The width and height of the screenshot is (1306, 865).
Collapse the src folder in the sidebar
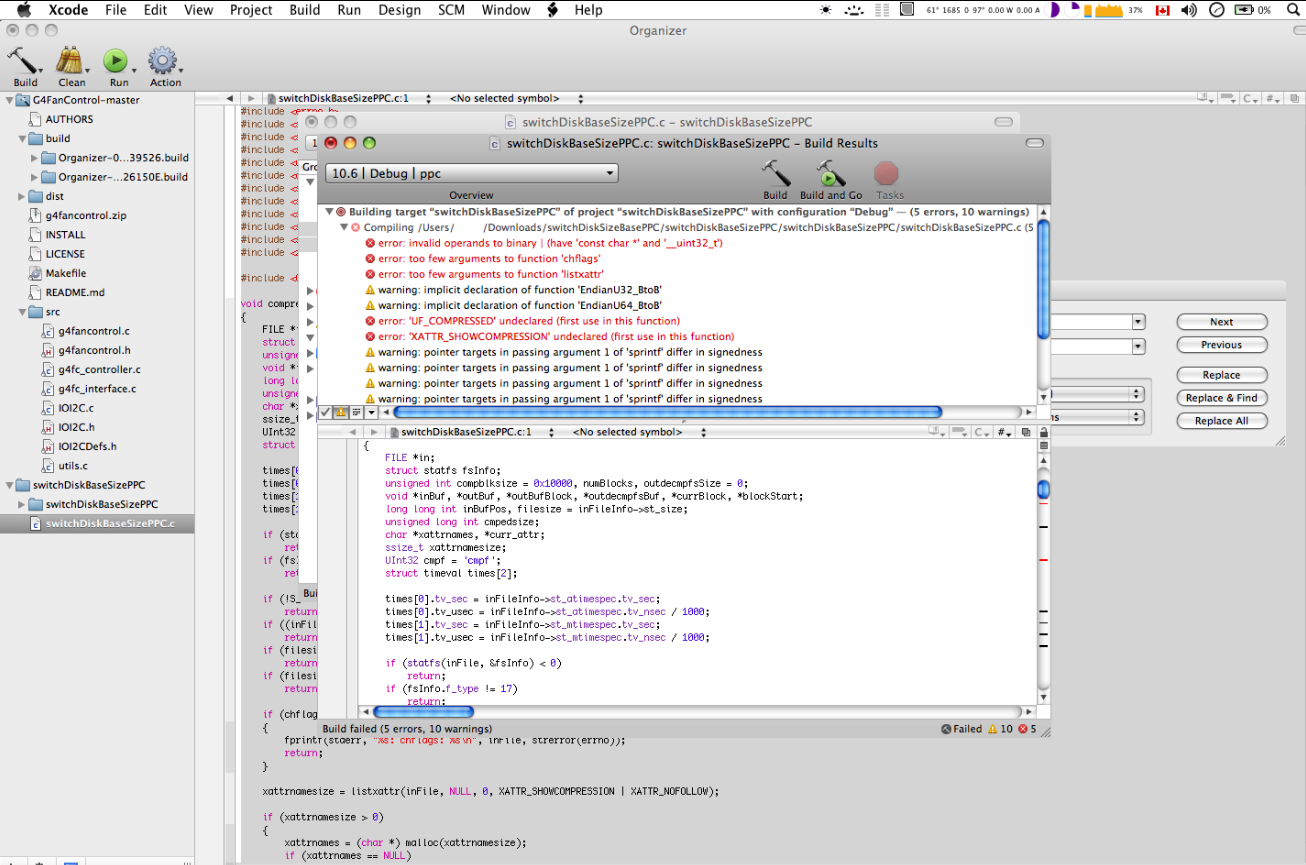tap(23, 312)
